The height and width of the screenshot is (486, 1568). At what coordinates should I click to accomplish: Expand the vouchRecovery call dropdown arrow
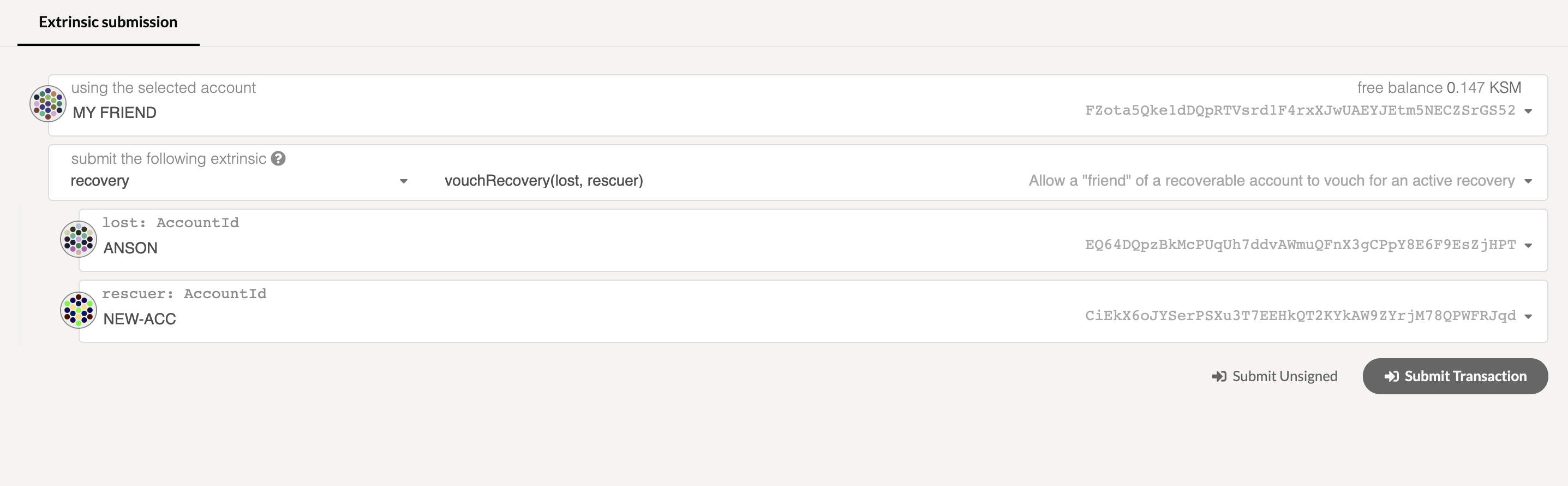tap(1528, 181)
